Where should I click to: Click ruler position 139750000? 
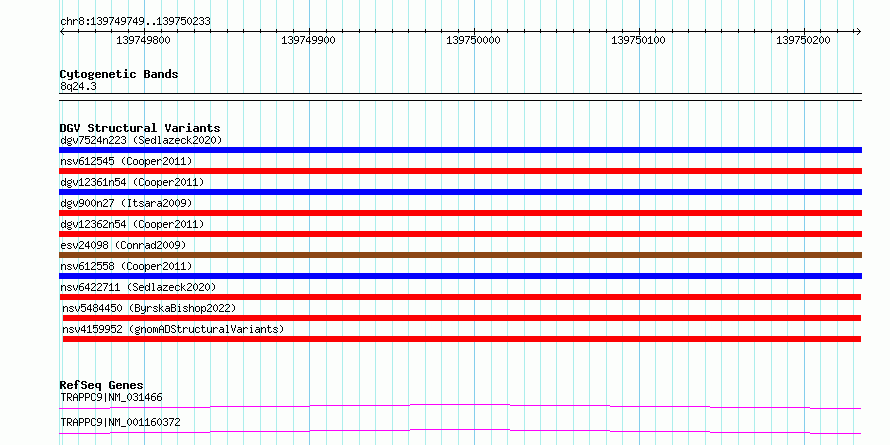point(473,40)
